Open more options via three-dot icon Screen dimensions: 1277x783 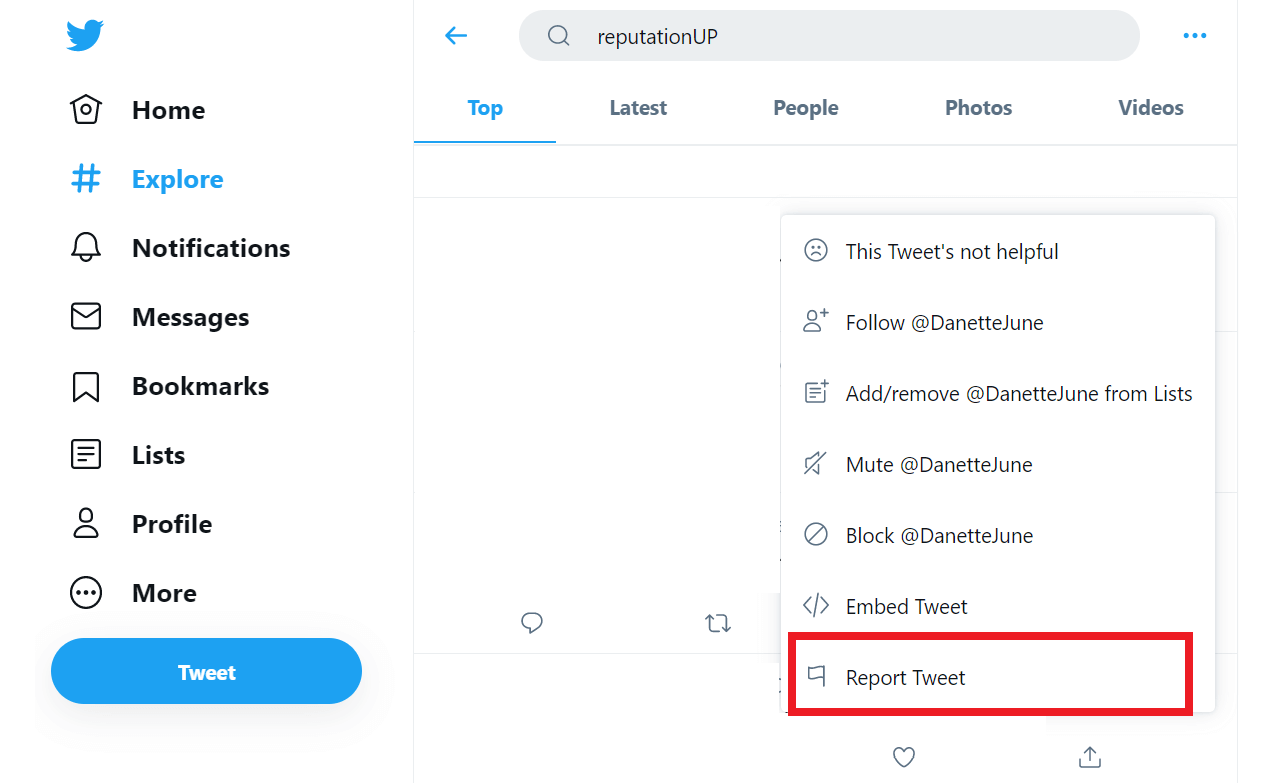pos(1195,35)
